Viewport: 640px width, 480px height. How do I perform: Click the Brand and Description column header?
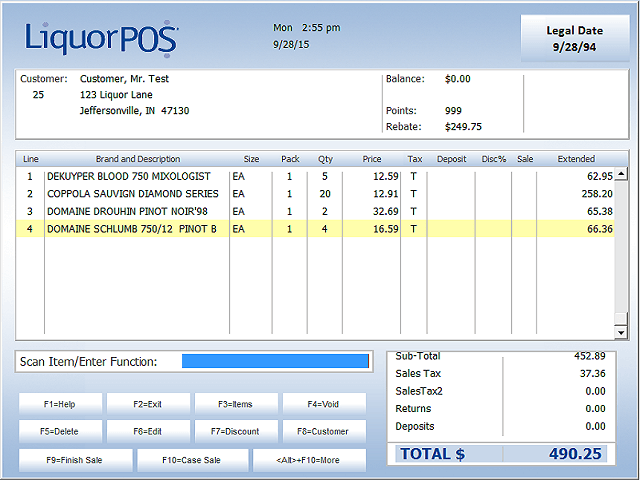click(137, 159)
